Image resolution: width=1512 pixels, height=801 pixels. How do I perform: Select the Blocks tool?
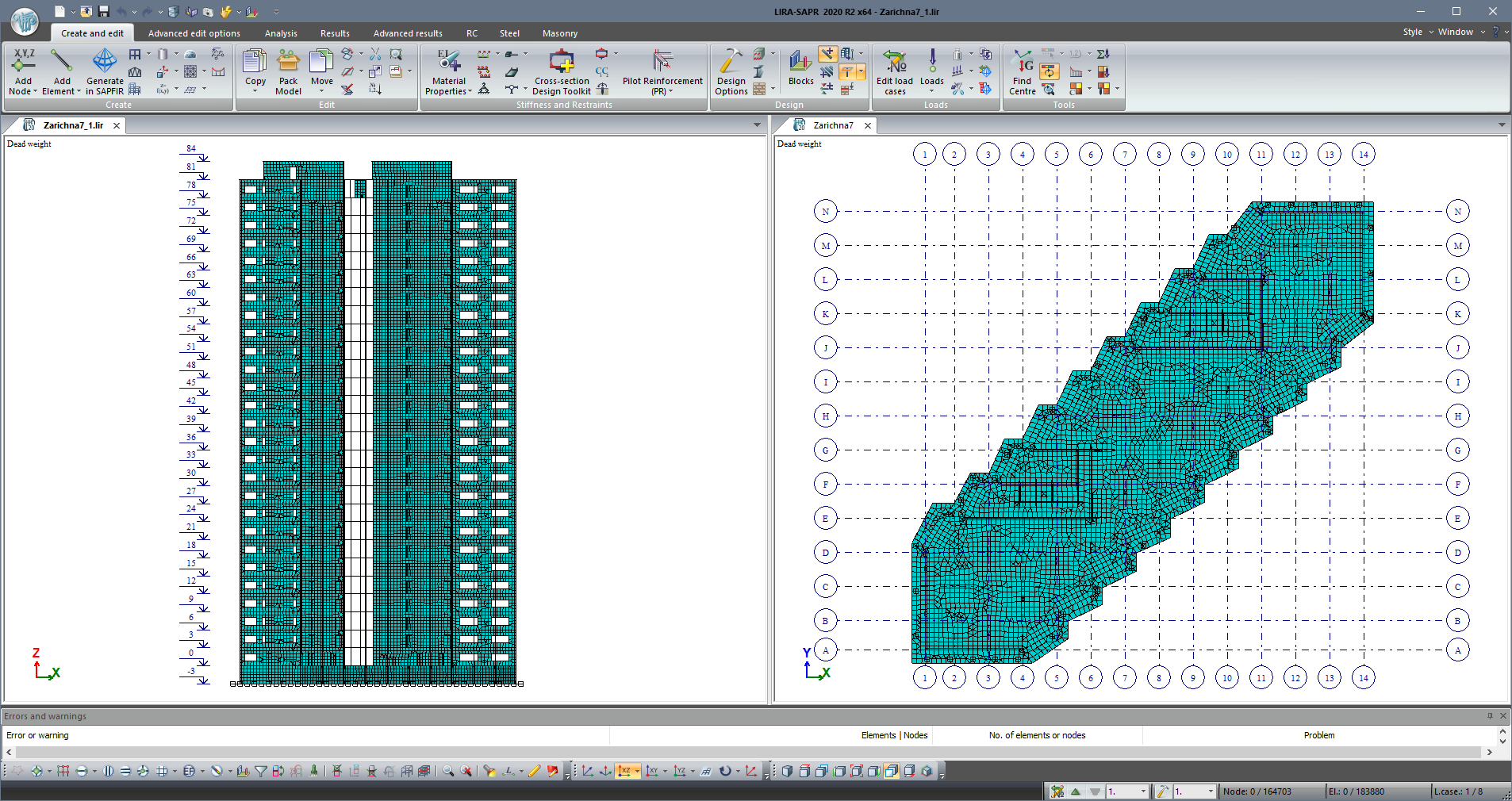tap(800, 70)
